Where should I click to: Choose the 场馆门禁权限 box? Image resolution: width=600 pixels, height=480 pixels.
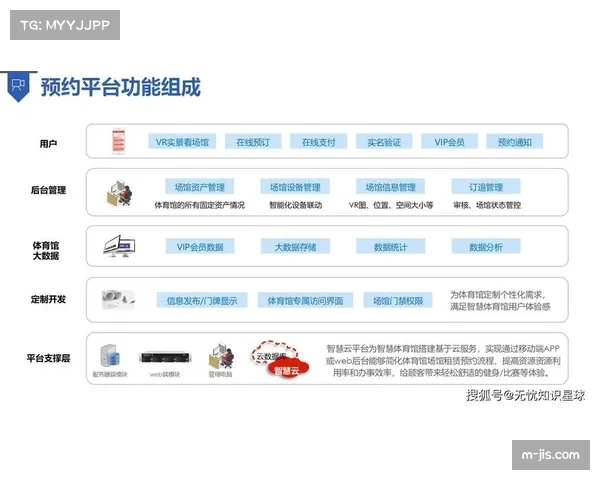pos(398,300)
